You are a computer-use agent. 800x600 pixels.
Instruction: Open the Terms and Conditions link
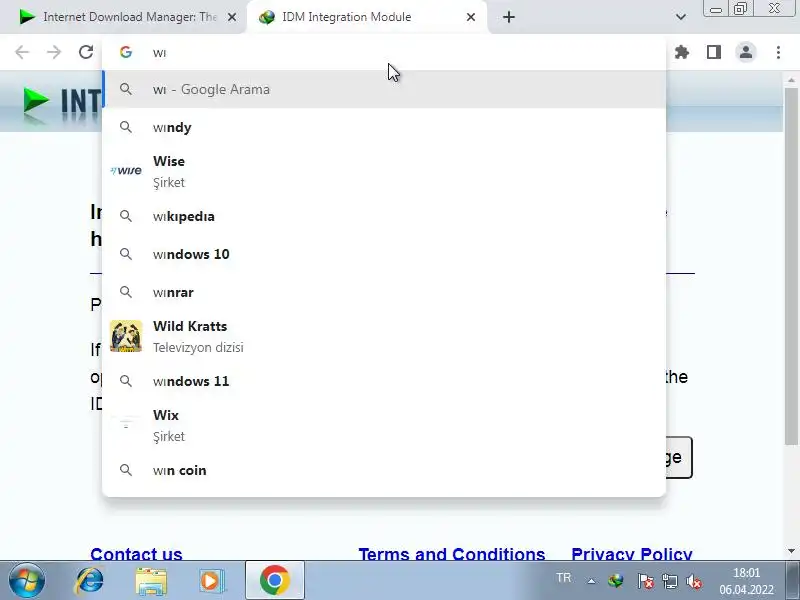click(x=452, y=554)
